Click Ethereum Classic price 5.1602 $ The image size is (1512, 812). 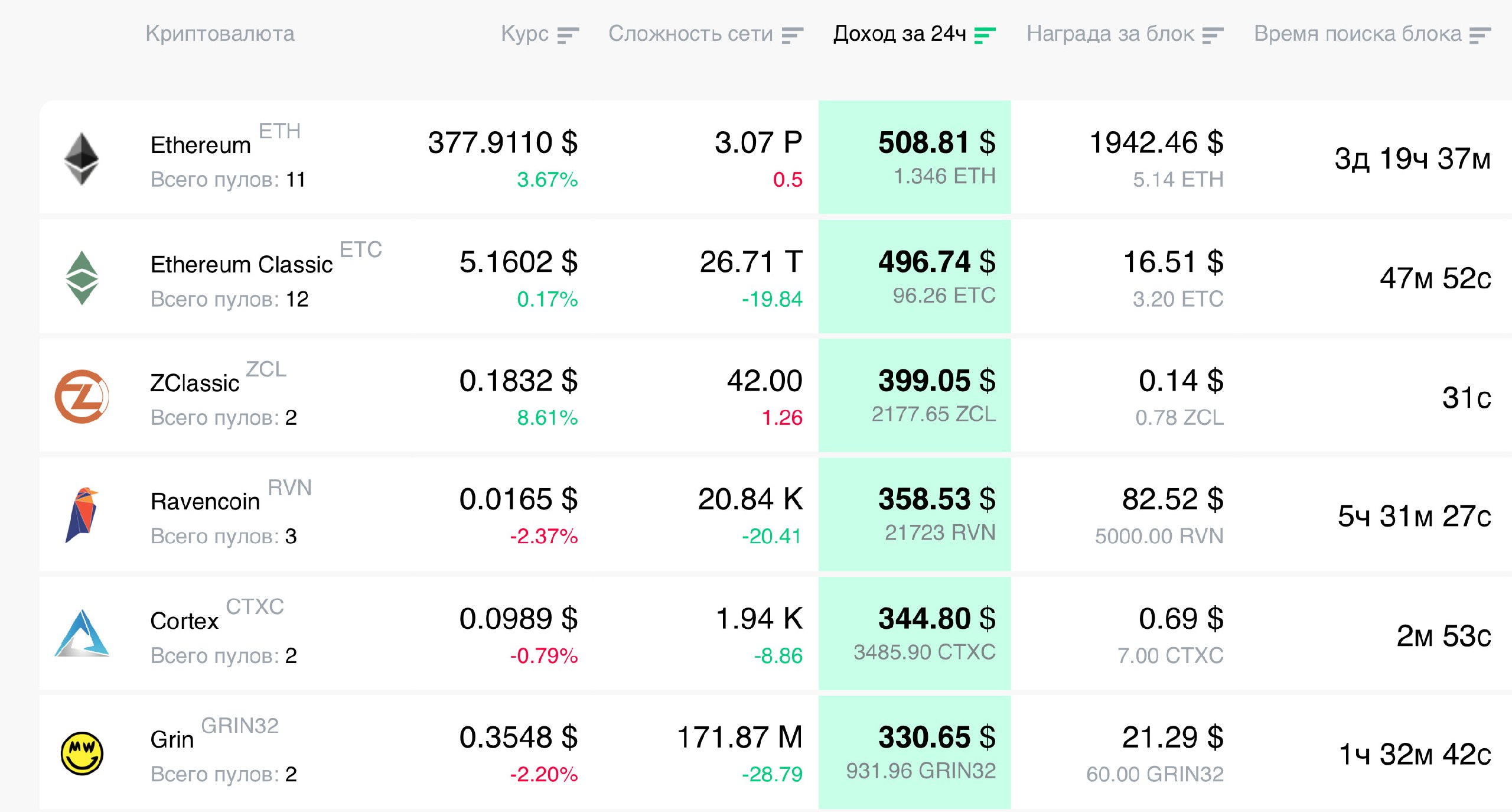[x=519, y=262]
